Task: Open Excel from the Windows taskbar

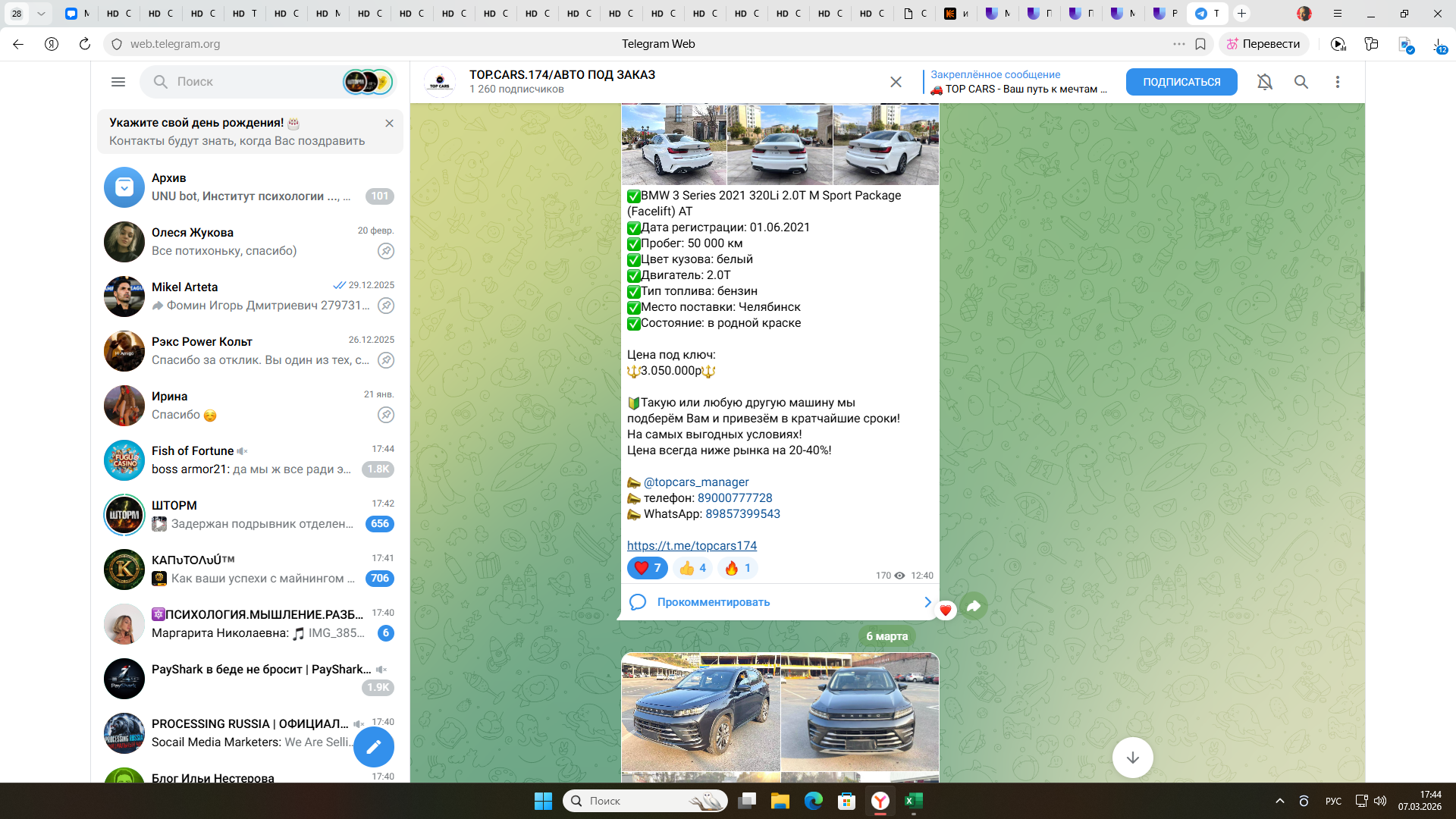Action: point(914,801)
